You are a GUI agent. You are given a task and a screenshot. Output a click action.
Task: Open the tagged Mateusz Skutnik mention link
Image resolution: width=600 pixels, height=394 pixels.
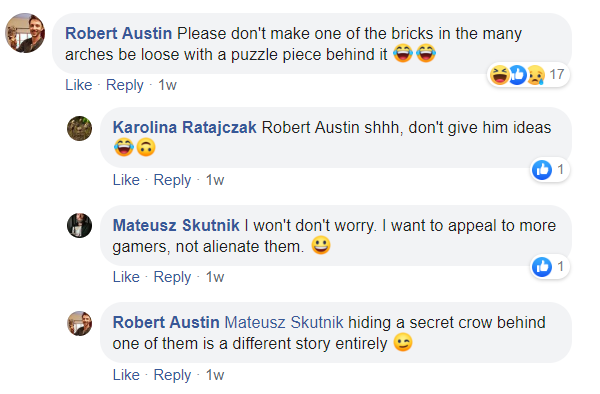click(x=284, y=322)
